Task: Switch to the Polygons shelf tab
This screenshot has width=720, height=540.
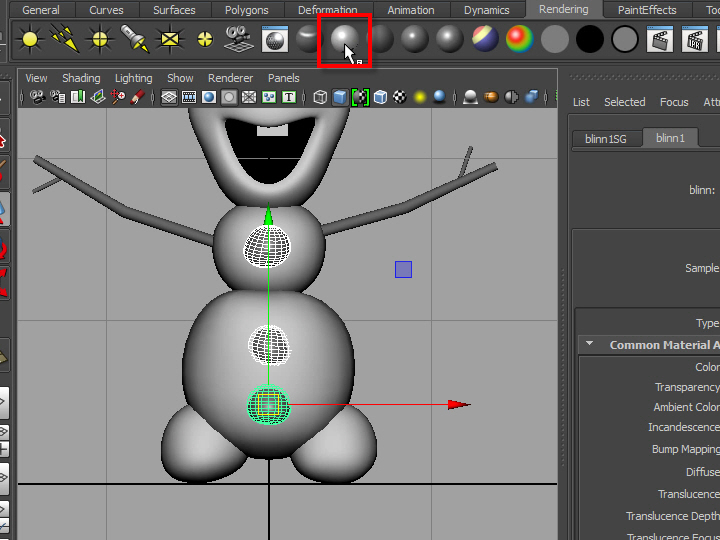Action: point(246,10)
